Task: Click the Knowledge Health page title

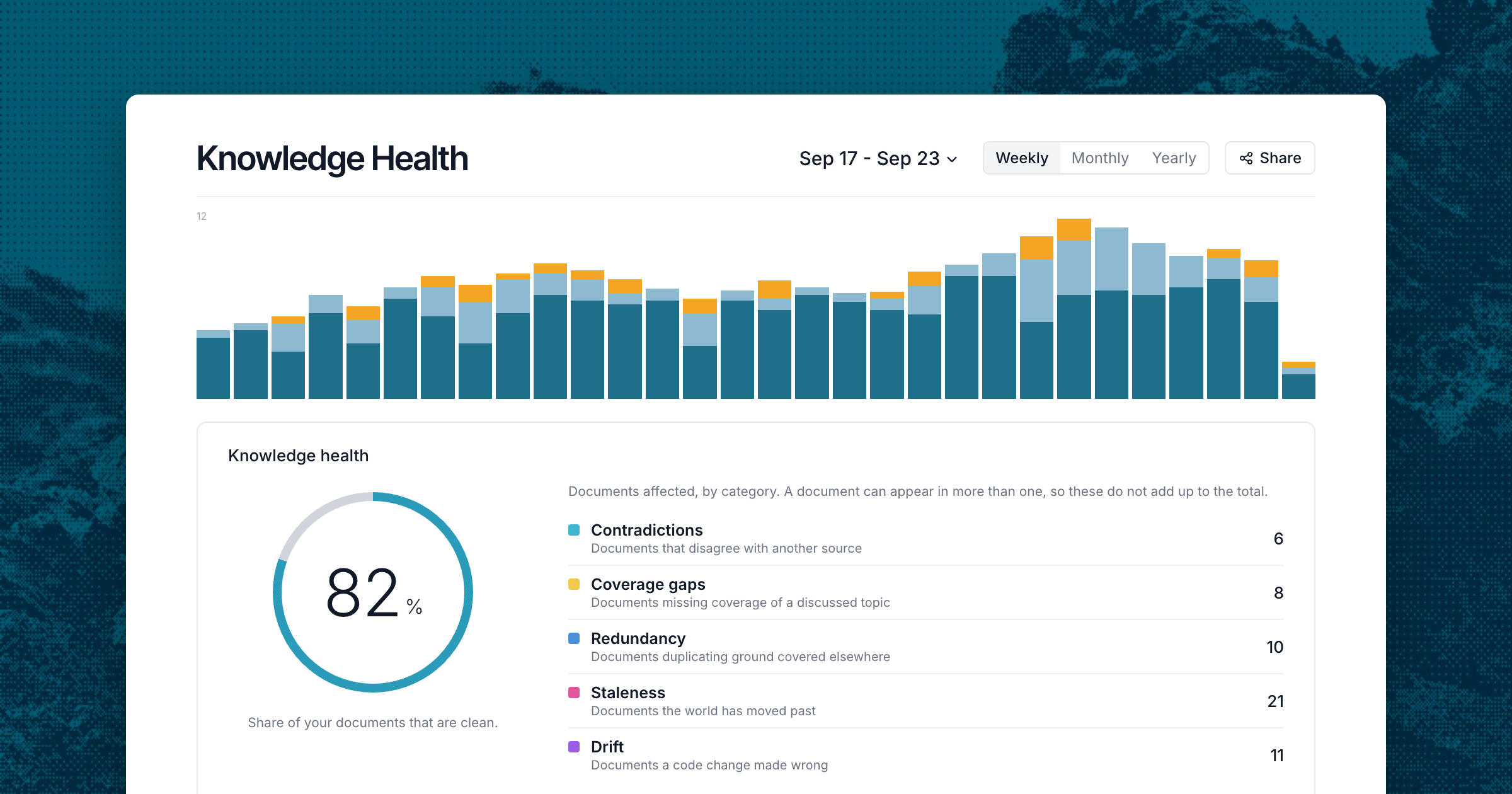Action: pos(332,158)
